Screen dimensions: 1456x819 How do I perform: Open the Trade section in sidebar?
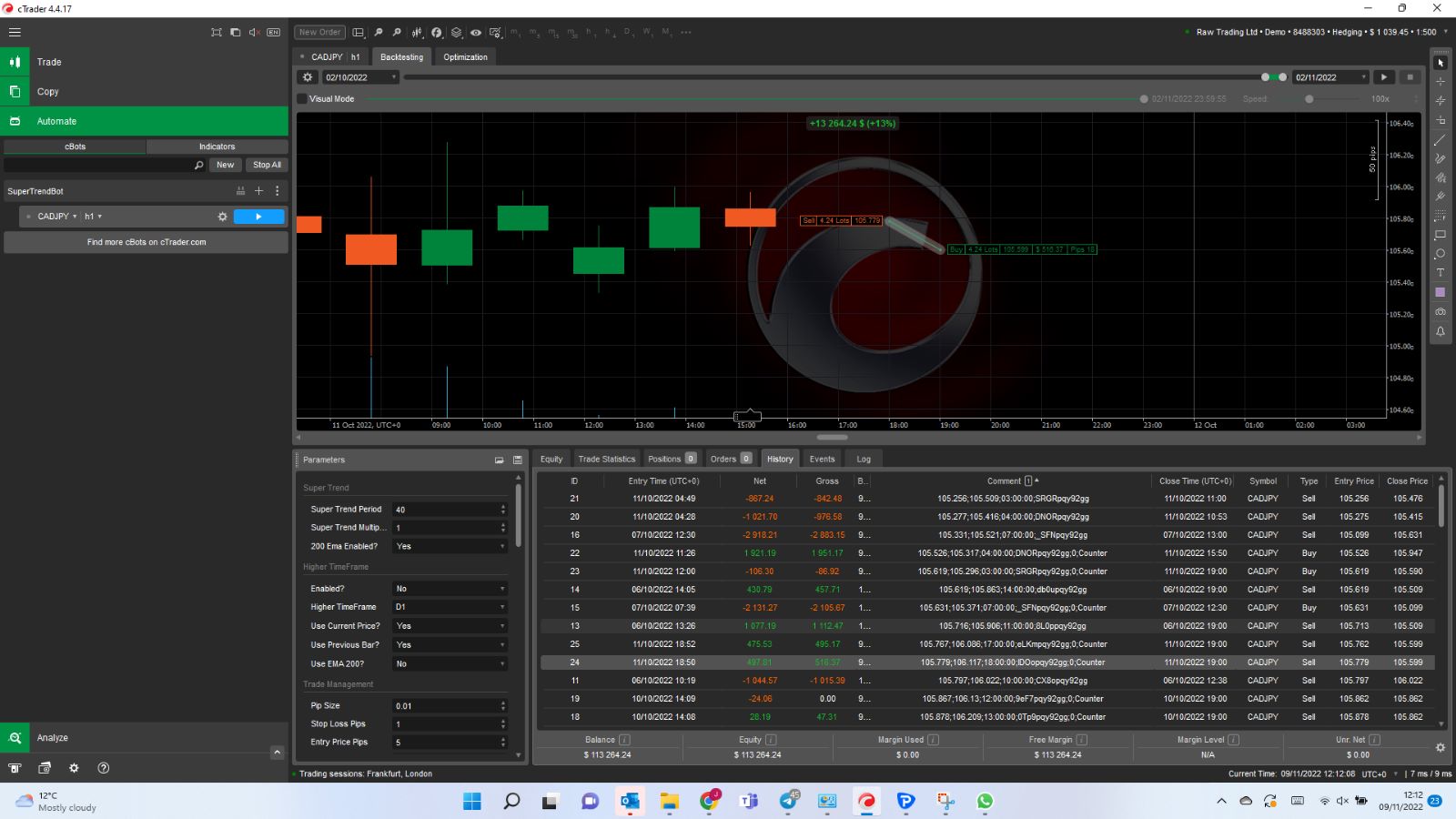(x=144, y=62)
